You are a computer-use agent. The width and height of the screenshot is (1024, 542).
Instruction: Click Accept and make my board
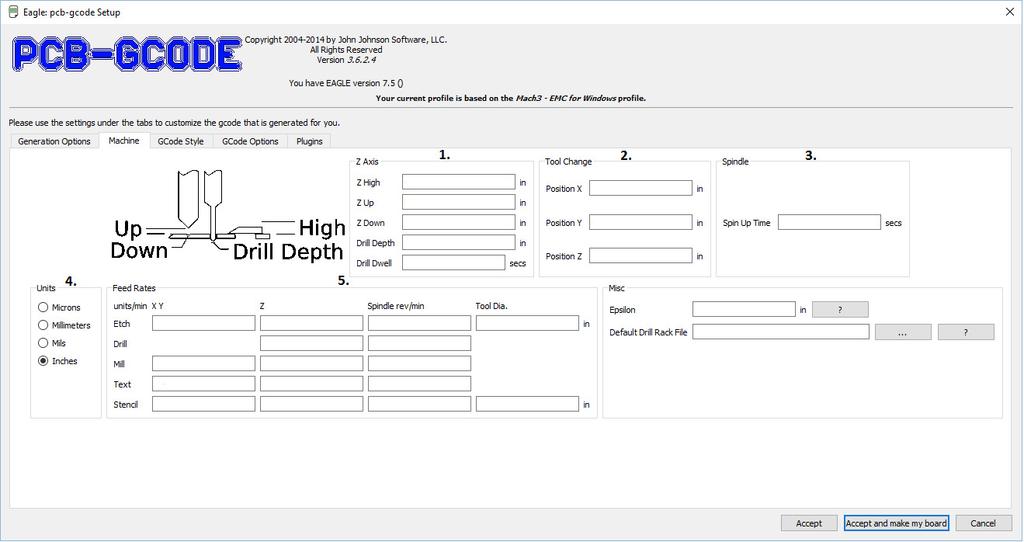click(x=896, y=523)
